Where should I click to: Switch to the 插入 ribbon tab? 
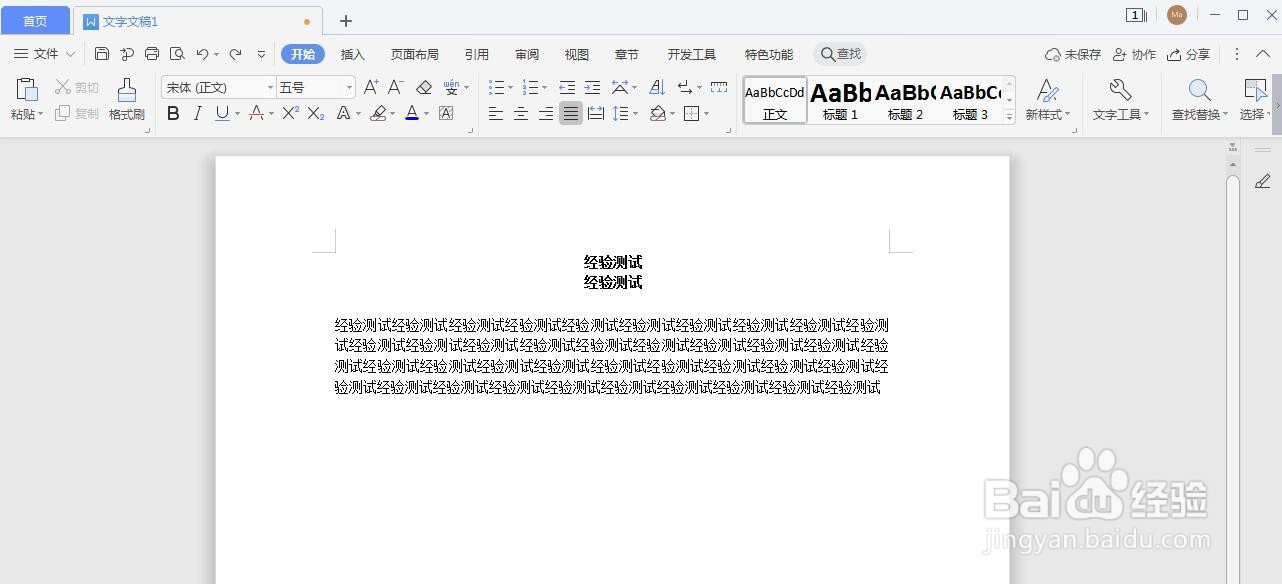pos(352,54)
